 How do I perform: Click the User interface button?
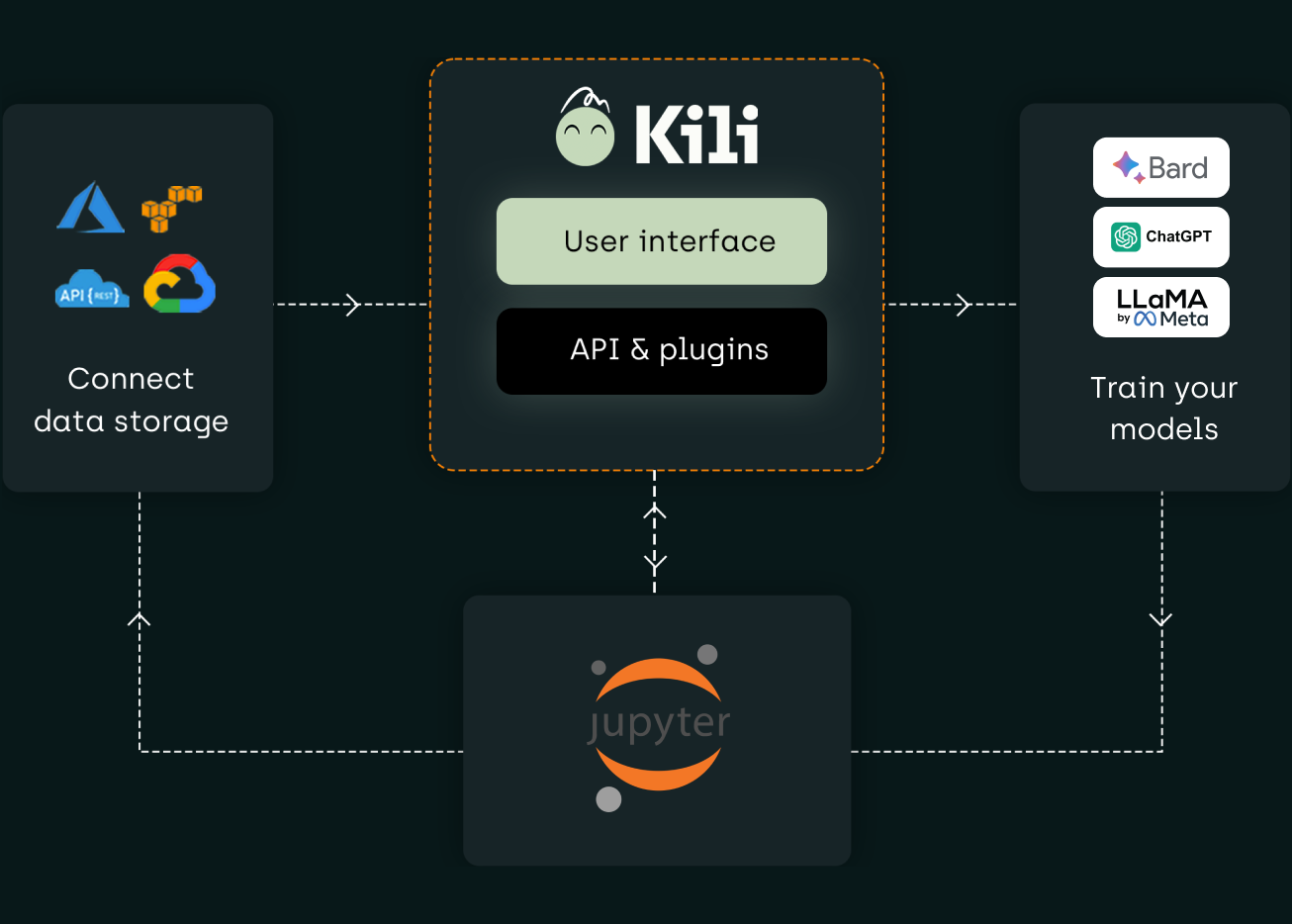[x=662, y=241]
